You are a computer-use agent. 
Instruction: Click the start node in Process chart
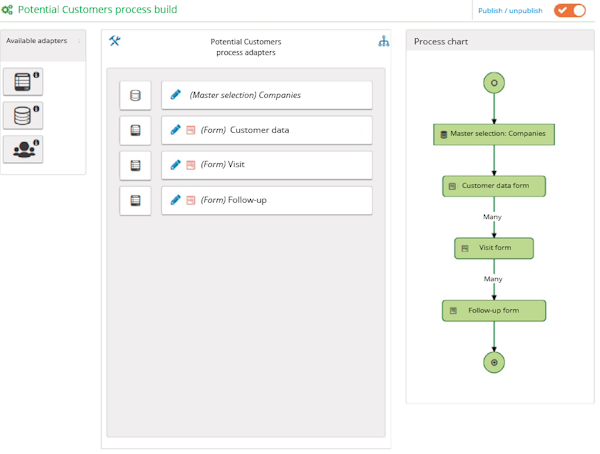click(x=494, y=83)
